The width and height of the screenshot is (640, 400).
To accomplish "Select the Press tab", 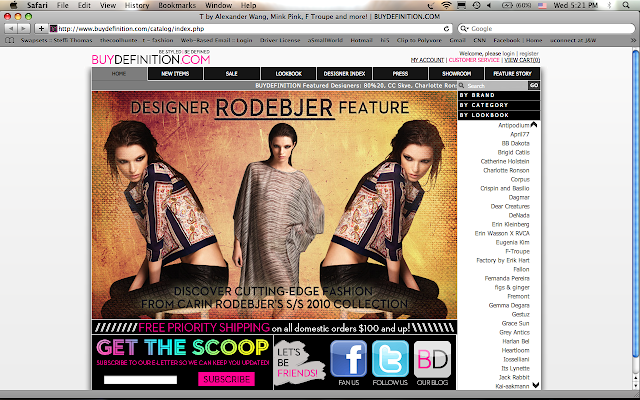I will pyautogui.click(x=400, y=73).
